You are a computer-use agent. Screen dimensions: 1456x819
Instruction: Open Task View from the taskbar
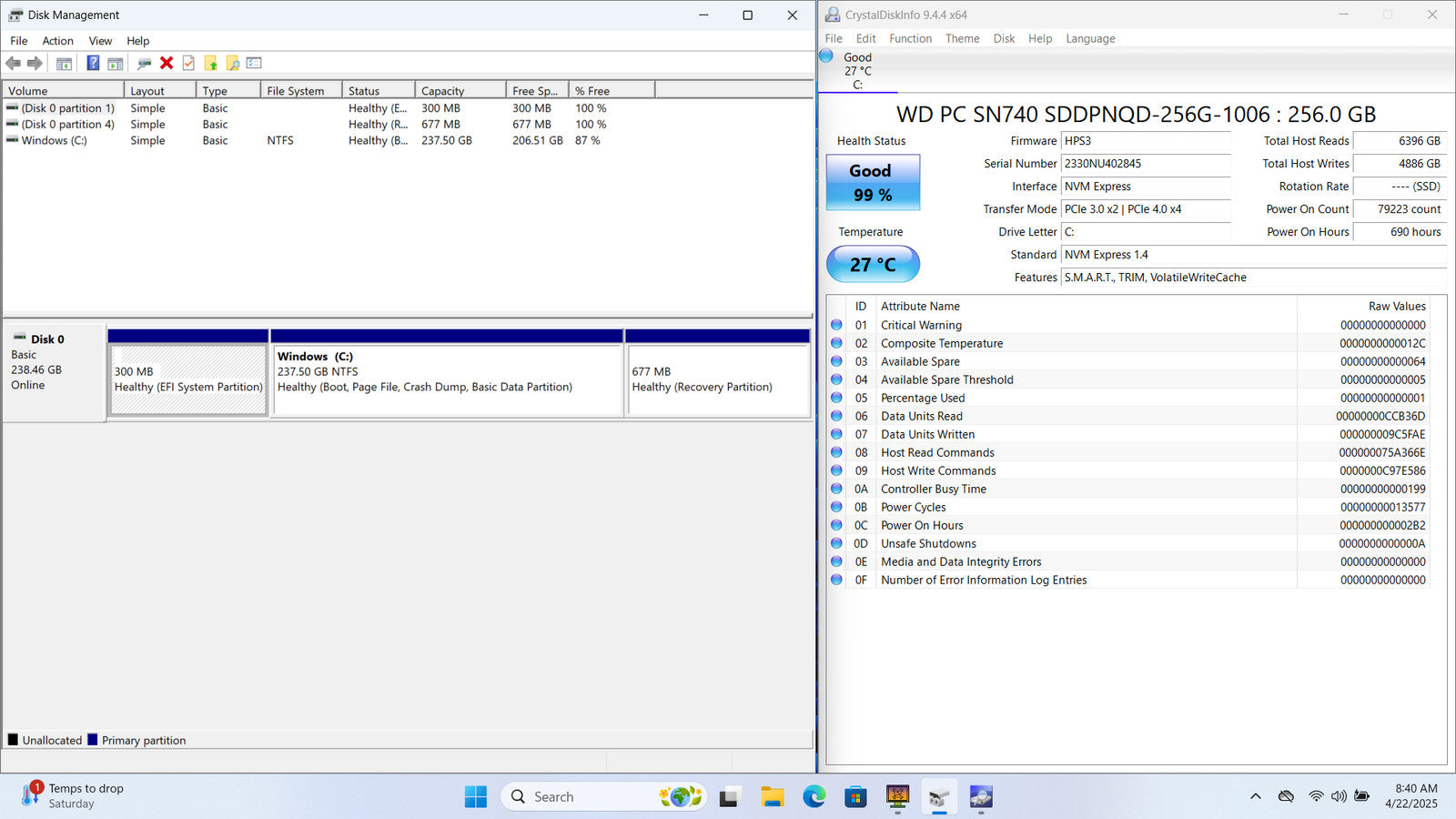(729, 797)
